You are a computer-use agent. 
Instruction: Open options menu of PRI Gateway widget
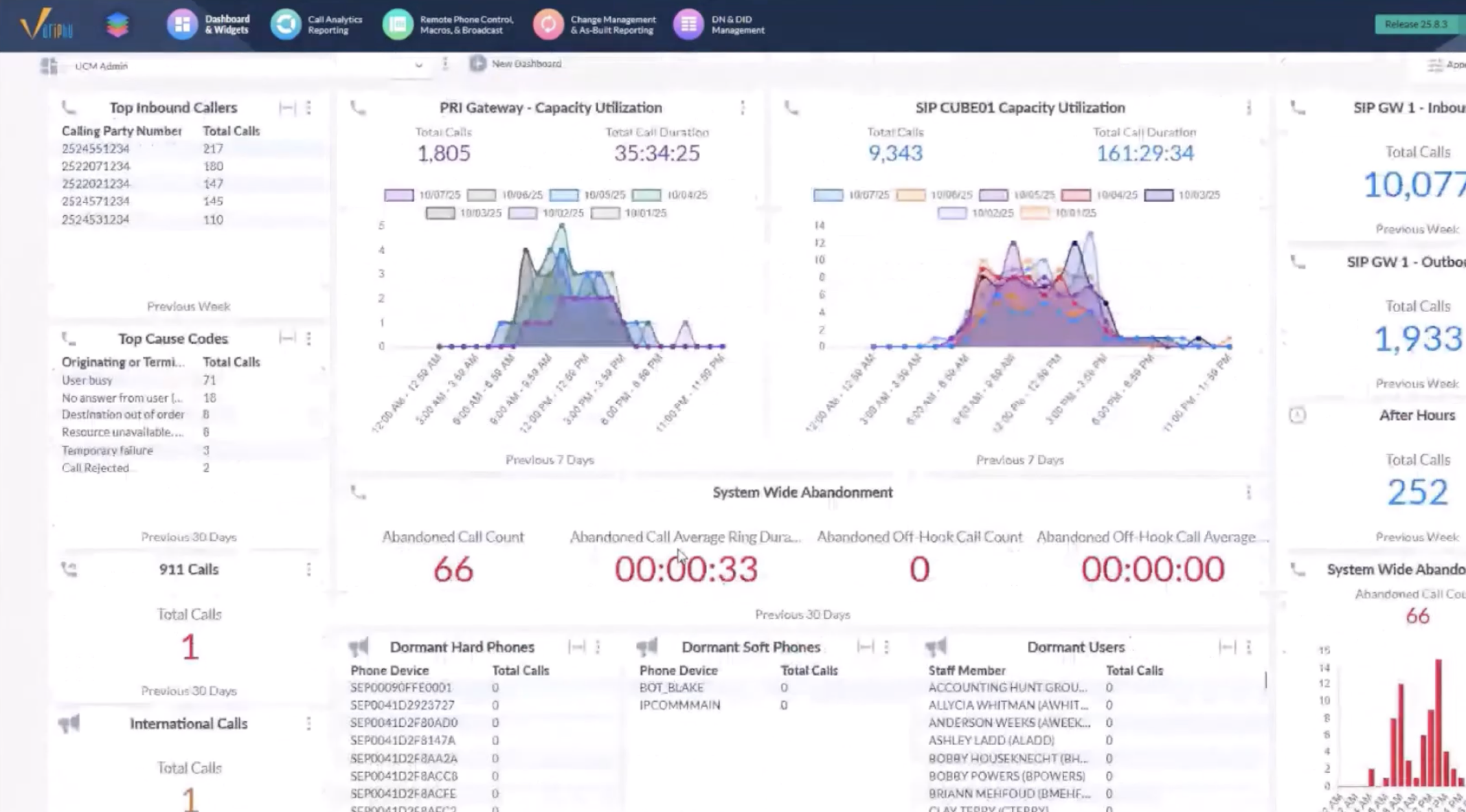pyautogui.click(x=743, y=108)
